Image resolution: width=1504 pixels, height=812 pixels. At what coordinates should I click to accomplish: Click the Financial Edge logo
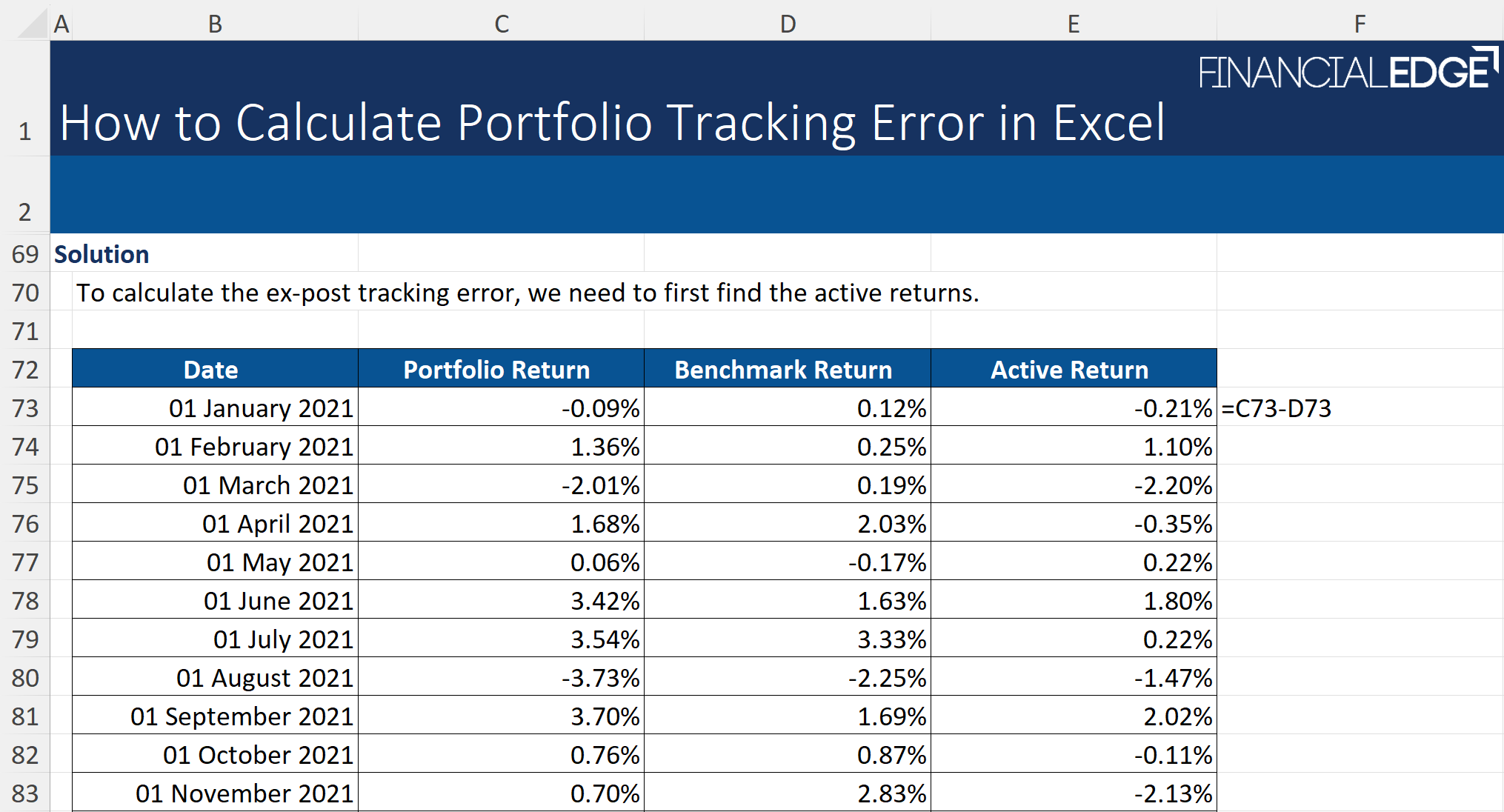(x=1348, y=70)
